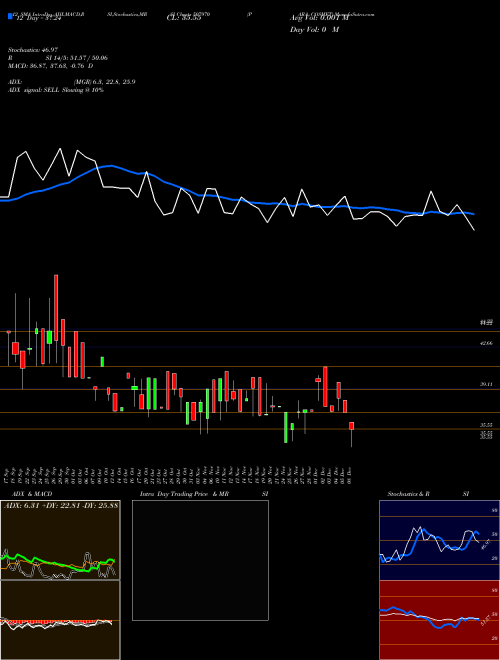Click the 'Stochastics & R SI' panel title
Viewport: 500px width, 660px height.
click(x=428, y=494)
